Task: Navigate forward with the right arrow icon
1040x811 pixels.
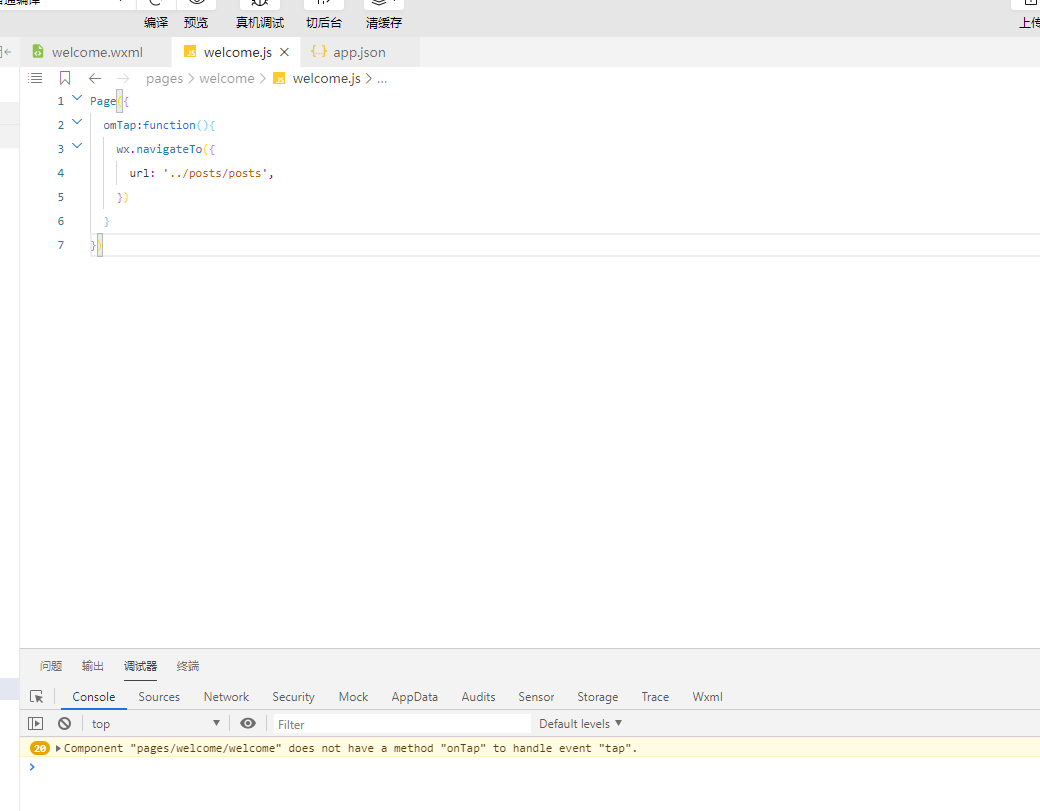Action: (x=123, y=78)
